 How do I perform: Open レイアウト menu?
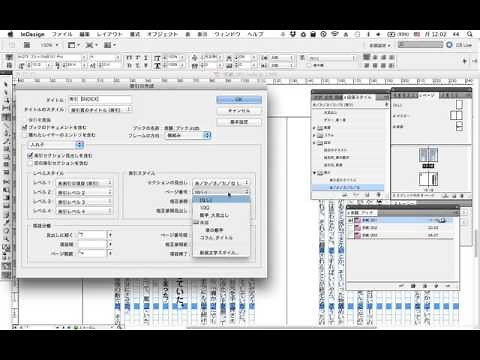click(x=109, y=34)
